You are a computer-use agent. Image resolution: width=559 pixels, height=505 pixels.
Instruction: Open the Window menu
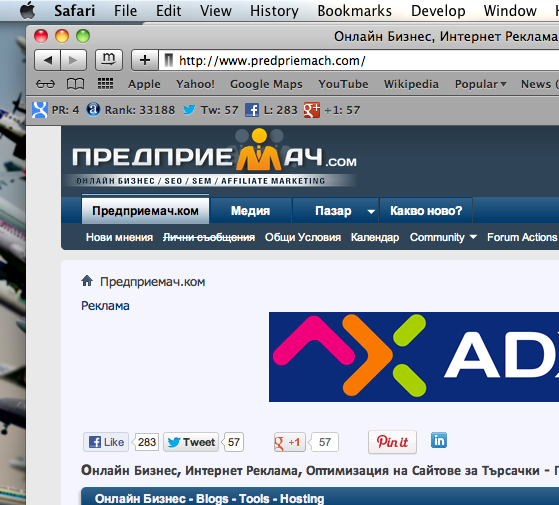pos(510,11)
